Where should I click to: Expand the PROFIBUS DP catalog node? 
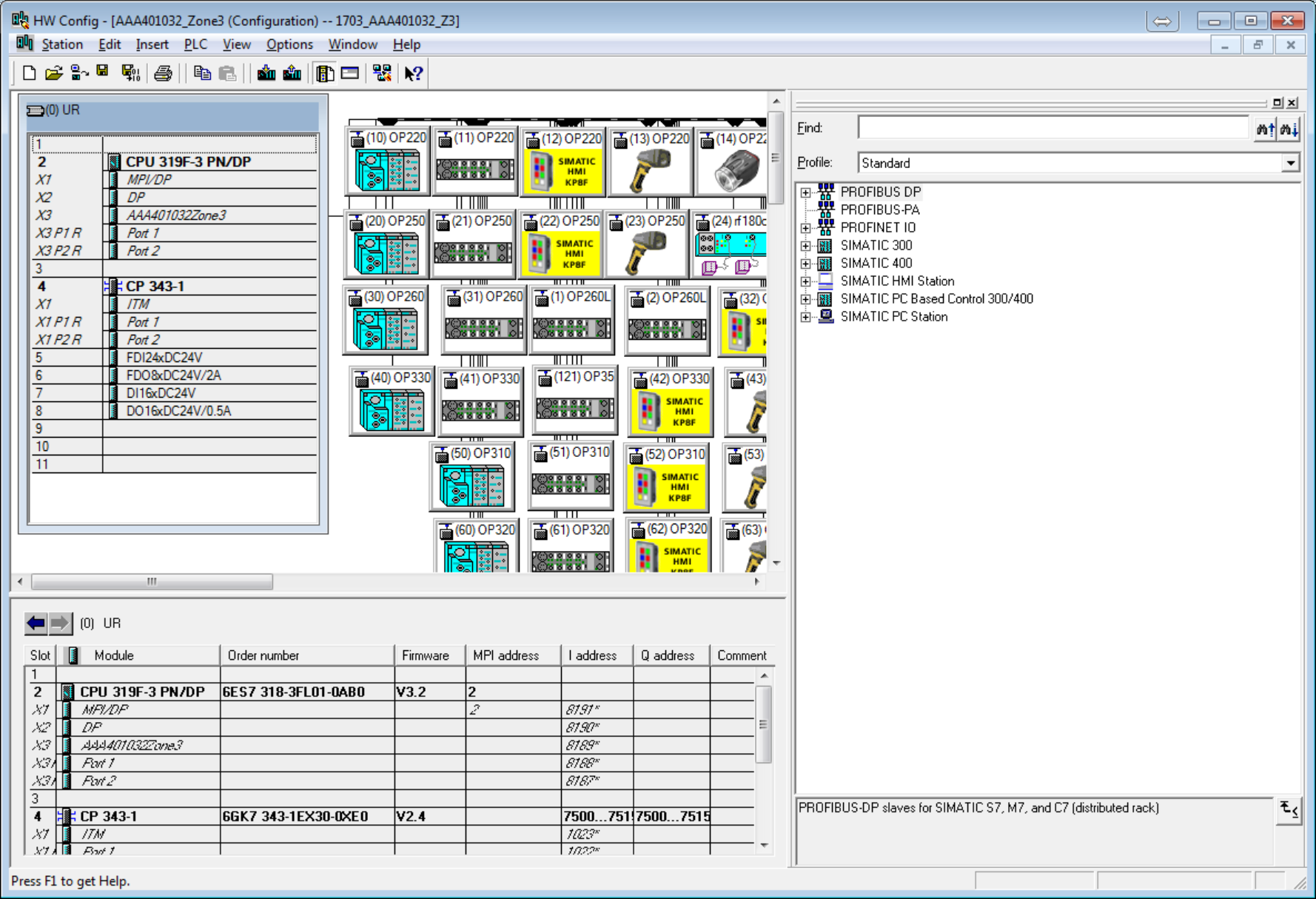coord(806,192)
